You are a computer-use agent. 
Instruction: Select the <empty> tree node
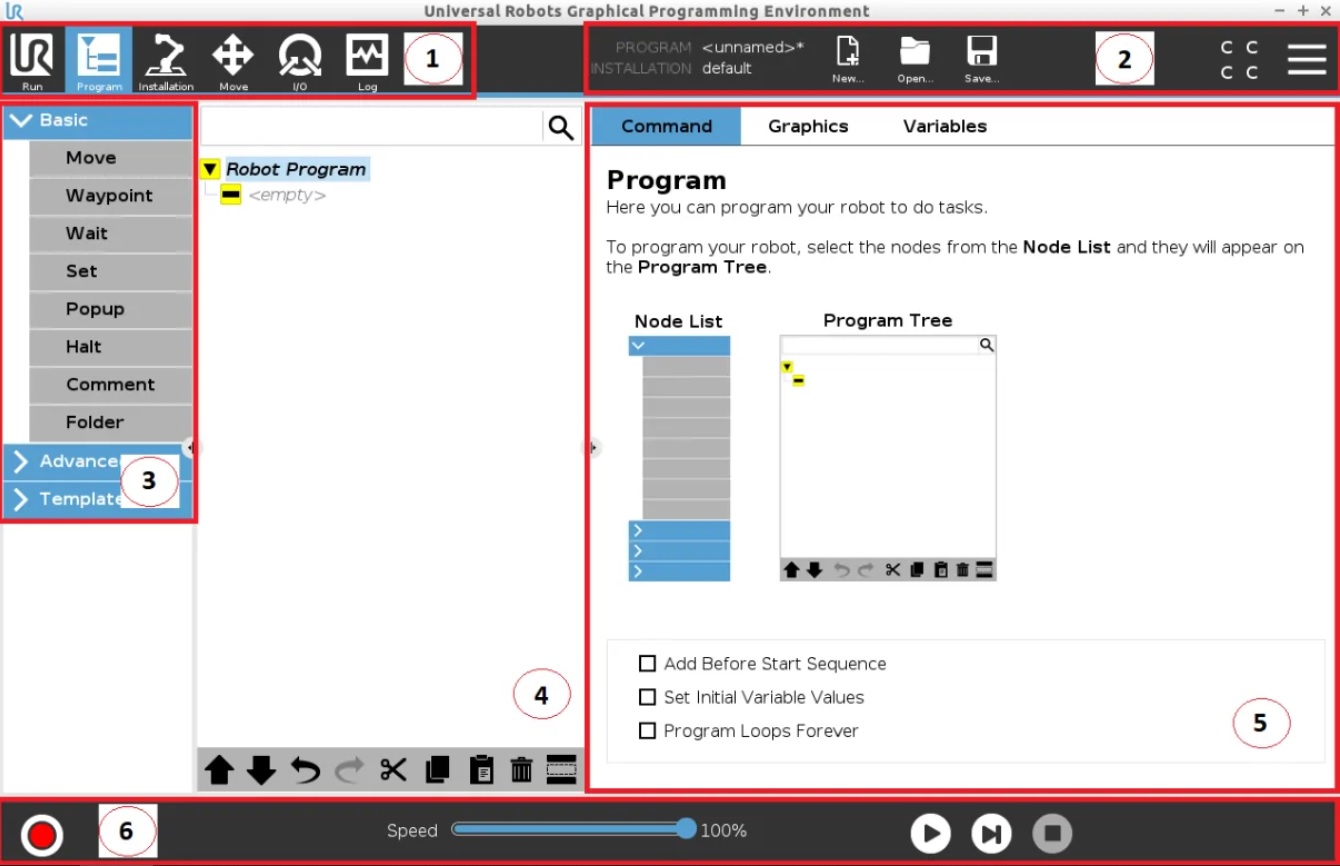287,195
